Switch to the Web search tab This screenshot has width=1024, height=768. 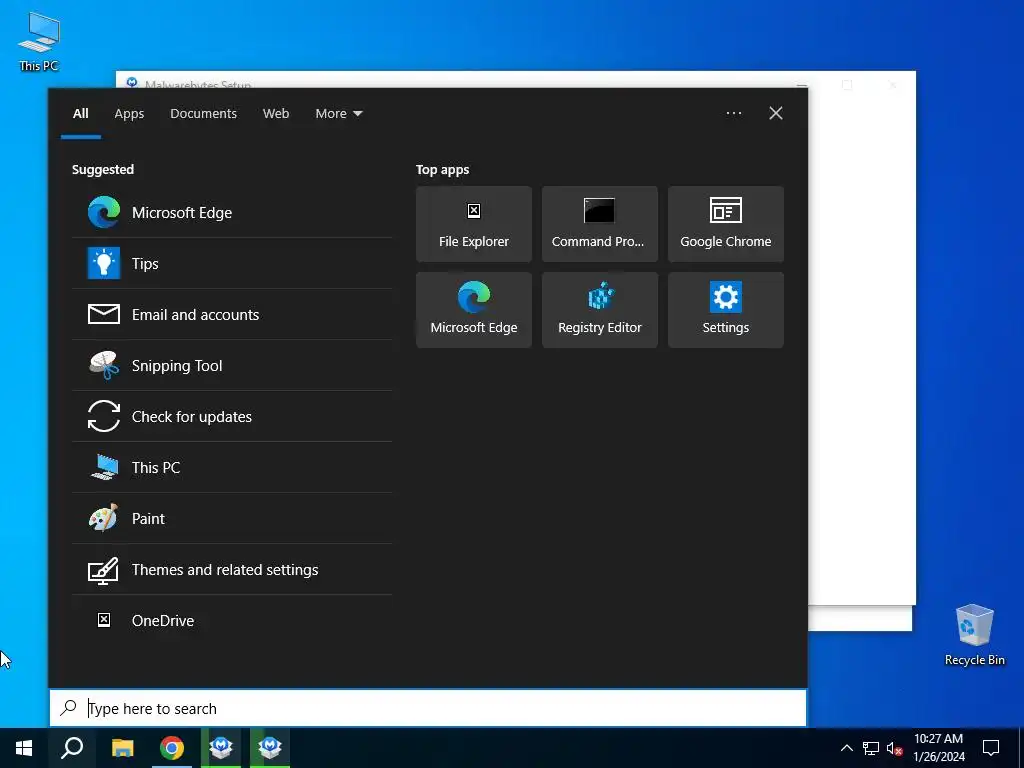click(x=276, y=114)
